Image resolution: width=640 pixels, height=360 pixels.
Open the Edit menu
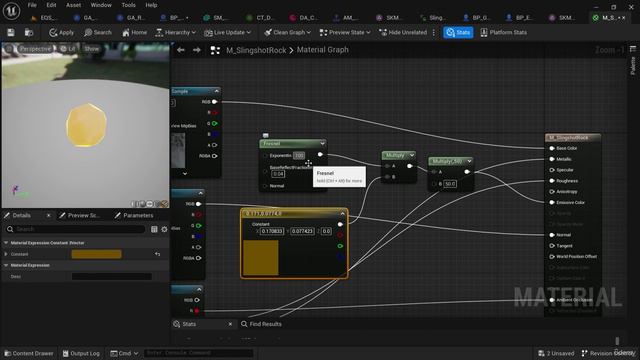click(x=51, y=5)
